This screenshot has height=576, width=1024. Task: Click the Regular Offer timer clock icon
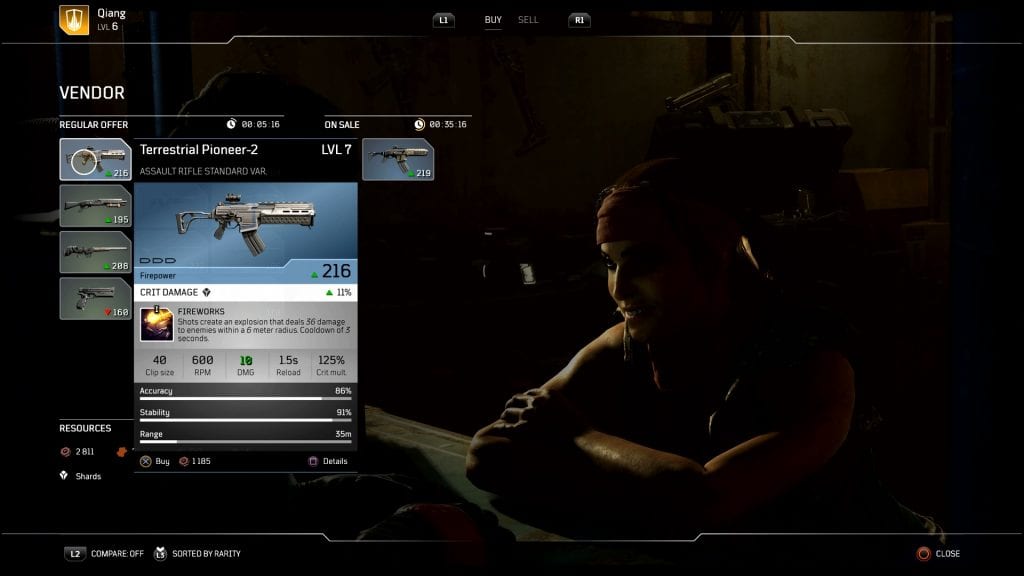coord(231,124)
